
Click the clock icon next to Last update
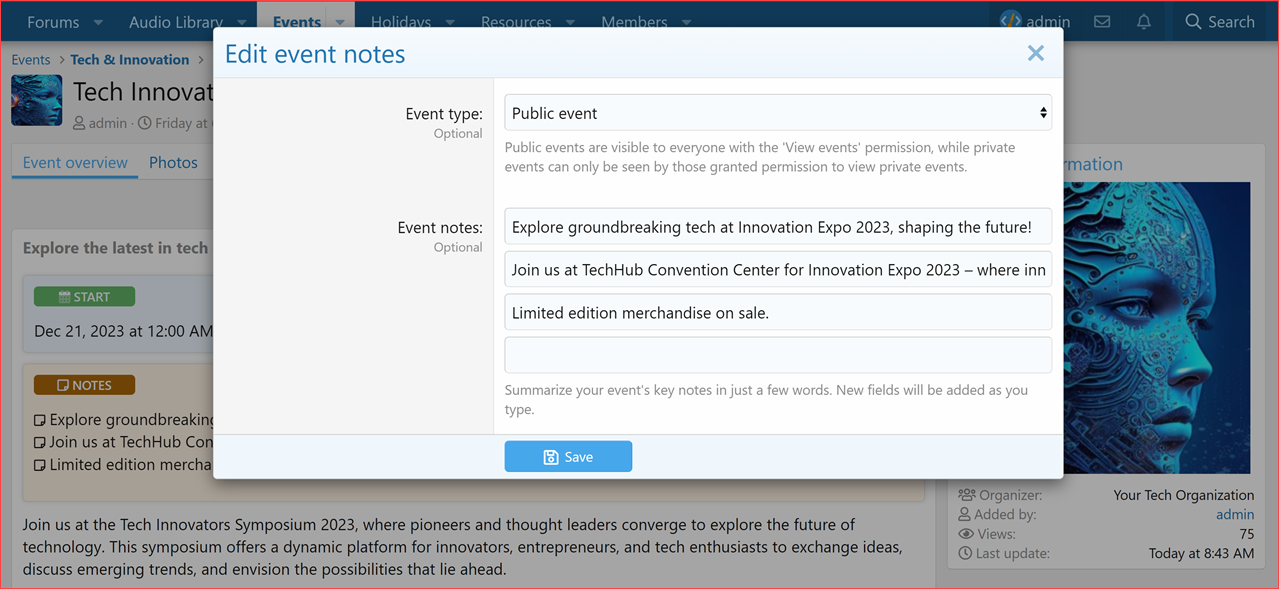click(966, 553)
